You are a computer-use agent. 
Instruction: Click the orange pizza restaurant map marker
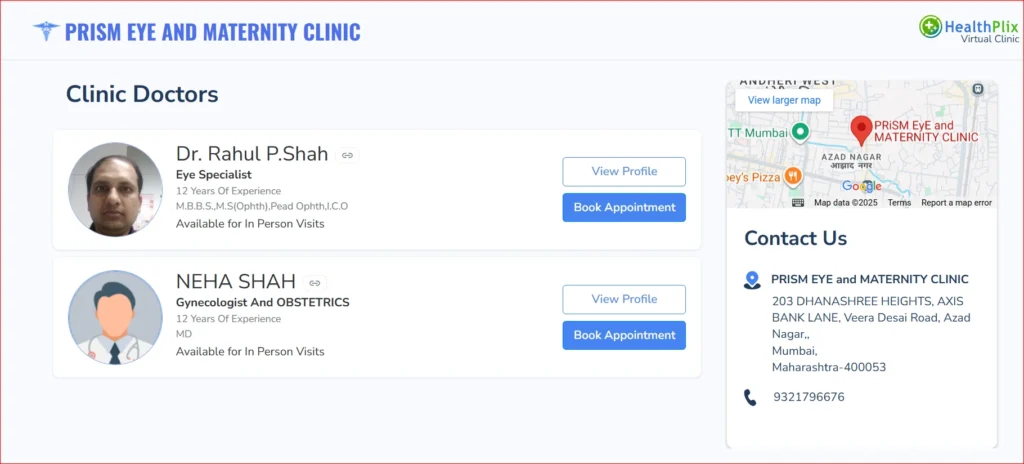point(794,176)
